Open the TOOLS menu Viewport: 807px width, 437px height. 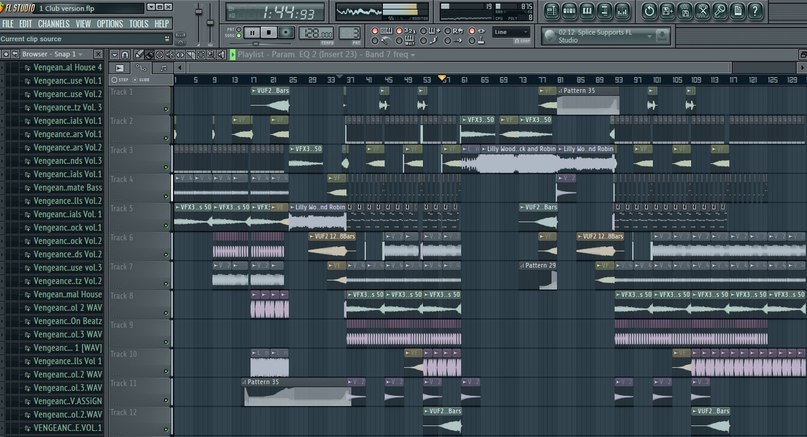pos(138,24)
